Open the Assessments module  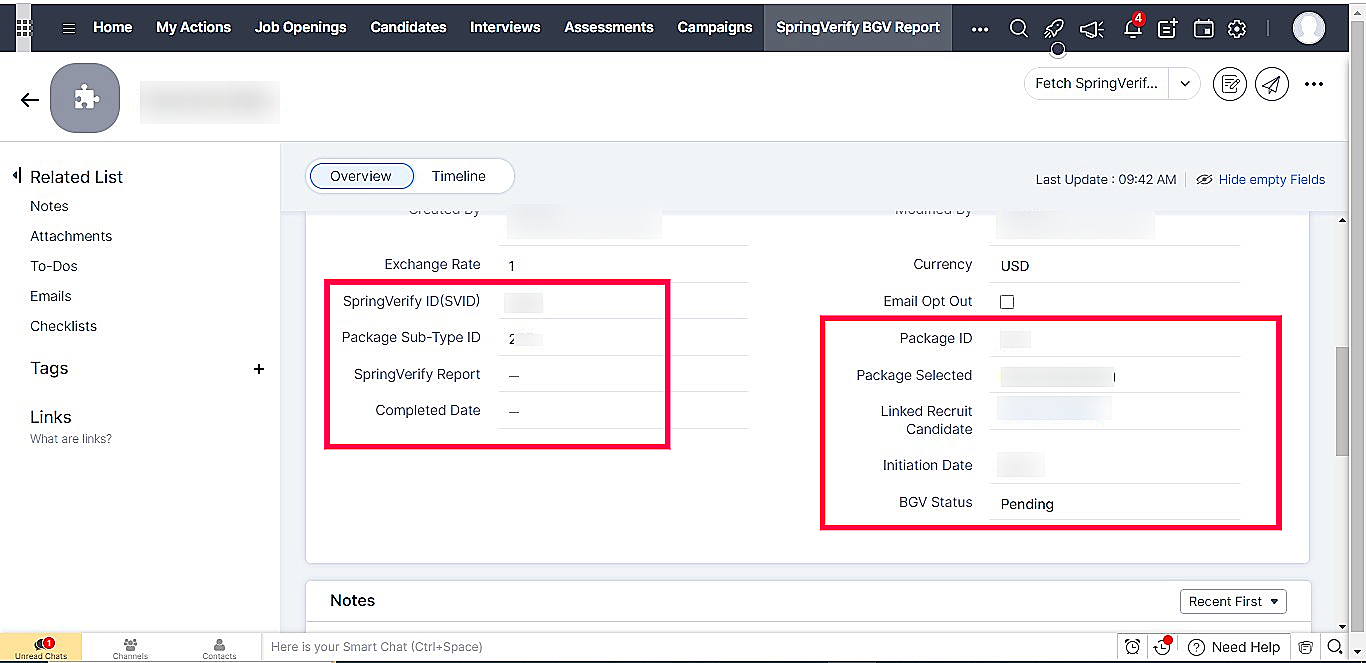(x=609, y=27)
